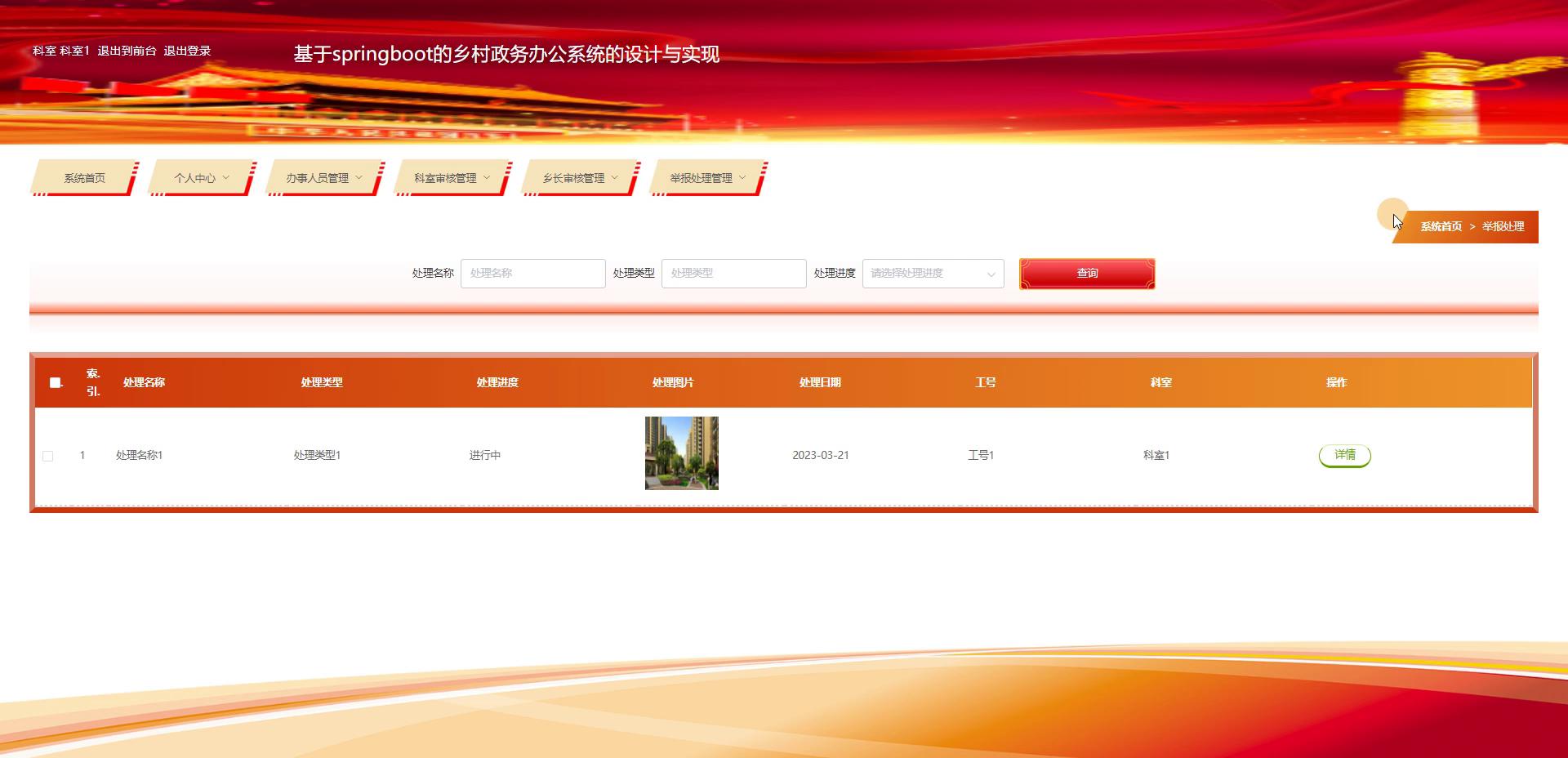Image resolution: width=1568 pixels, height=758 pixels.
Task: Focus the 处理类型 search input
Action: point(733,274)
